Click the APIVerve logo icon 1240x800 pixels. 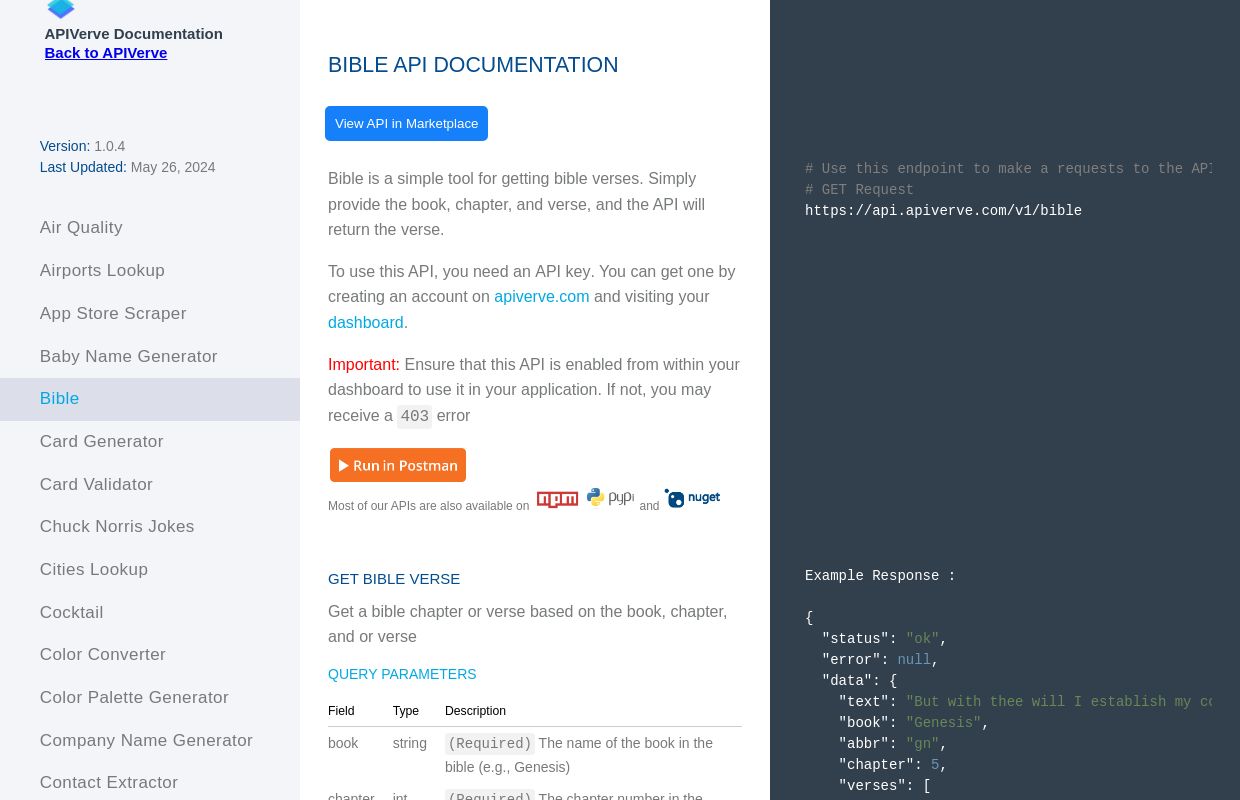(61, 9)
